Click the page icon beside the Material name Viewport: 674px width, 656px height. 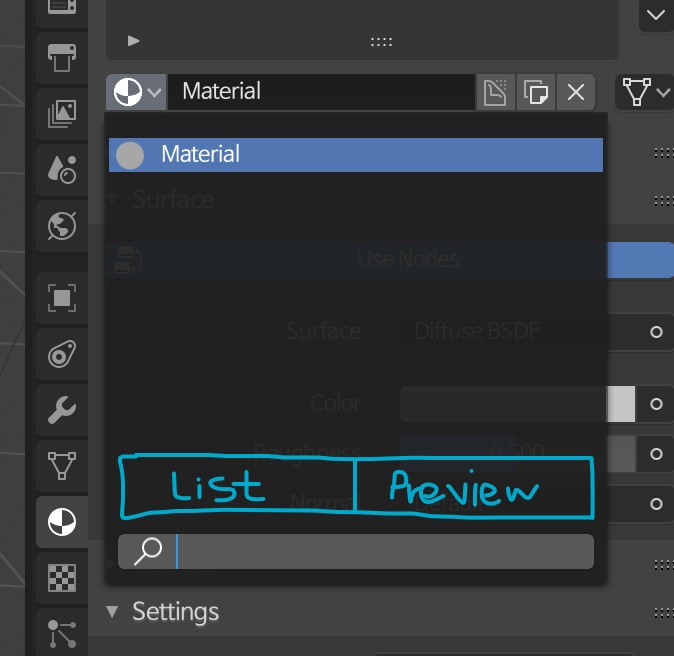(x=495, y=92)
